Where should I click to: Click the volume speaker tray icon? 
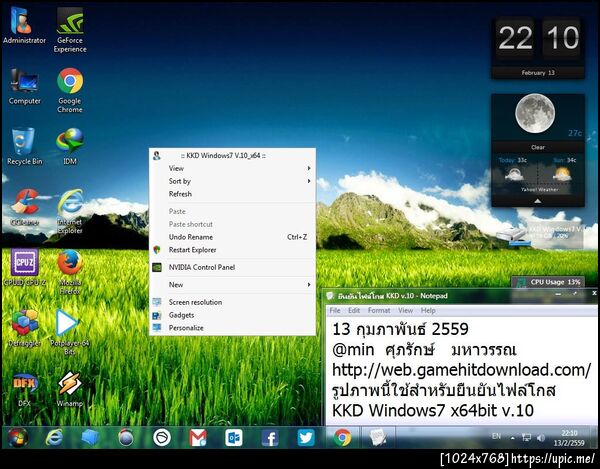coord(541,438)
